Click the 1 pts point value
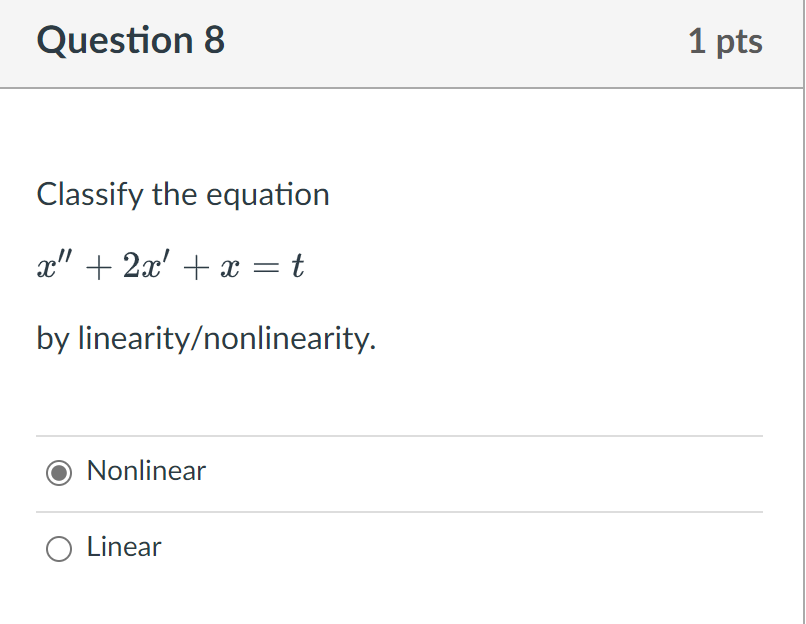Image resolution: width=806 pixels, height=624 pixels. (727, 41)
